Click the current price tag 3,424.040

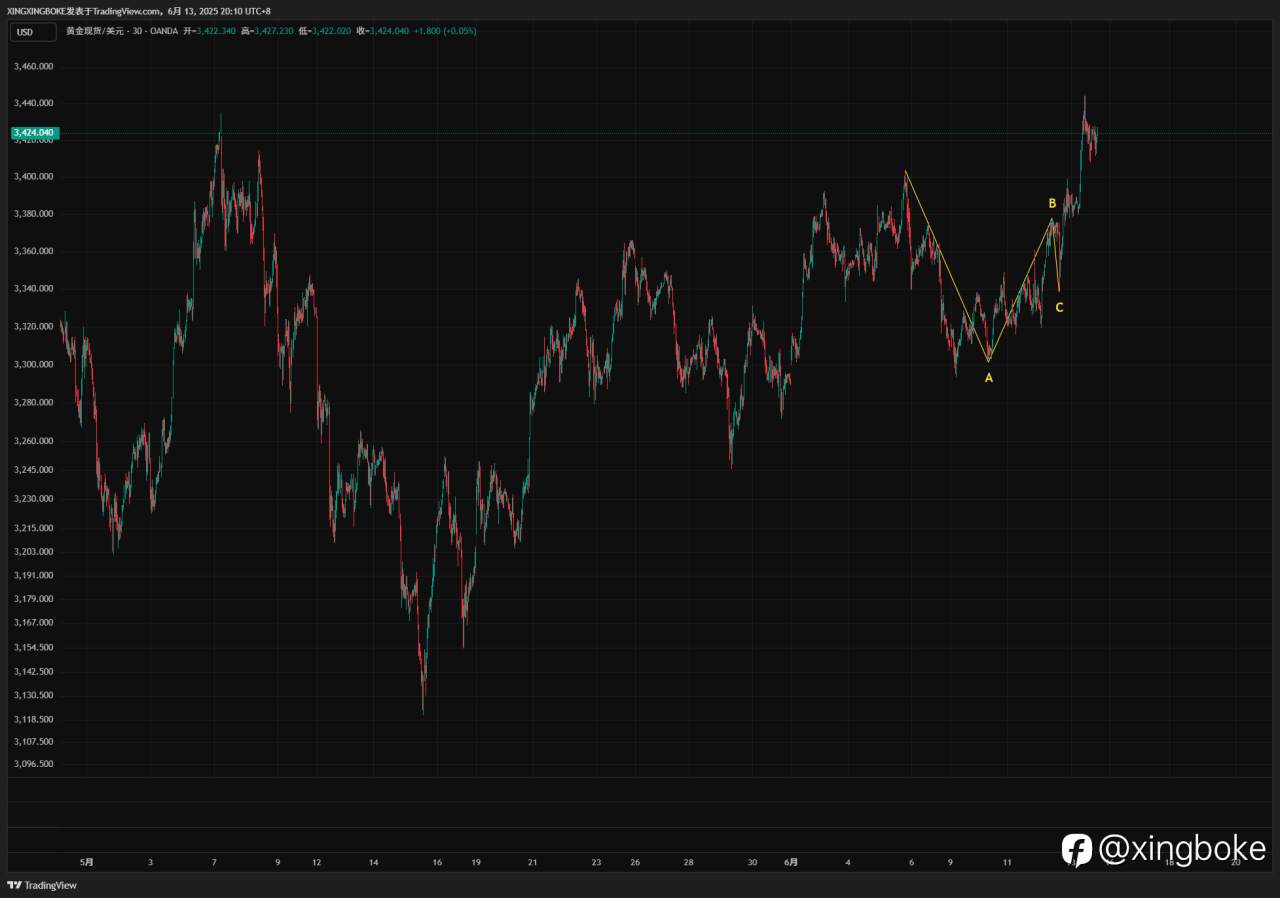33,132
